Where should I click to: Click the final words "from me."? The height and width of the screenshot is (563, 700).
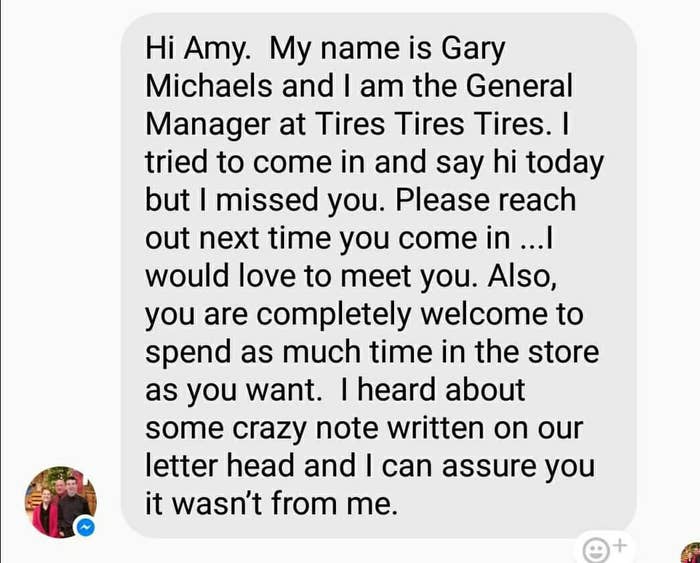333,503
